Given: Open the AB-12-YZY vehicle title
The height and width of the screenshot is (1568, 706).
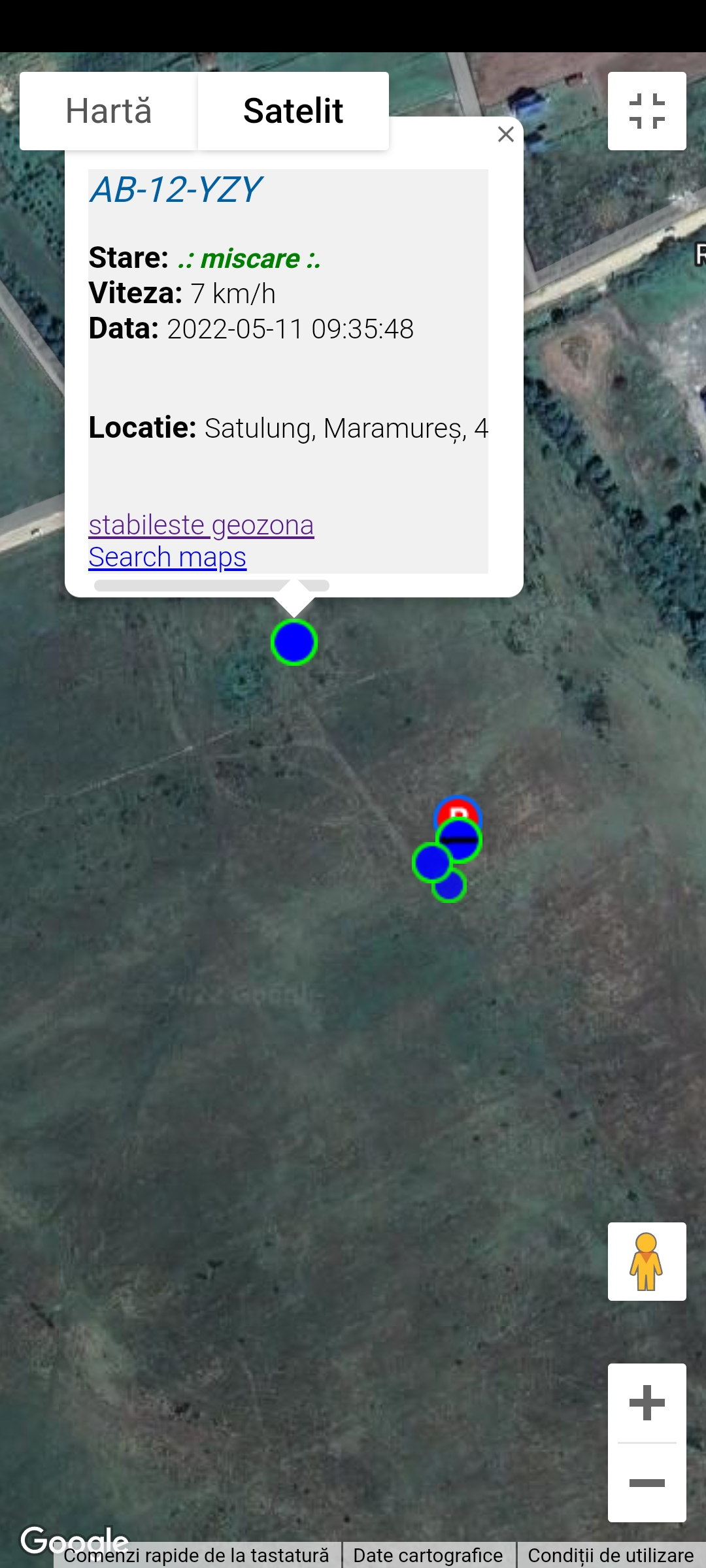Looking at the screenshot, I should click(175, 190).
